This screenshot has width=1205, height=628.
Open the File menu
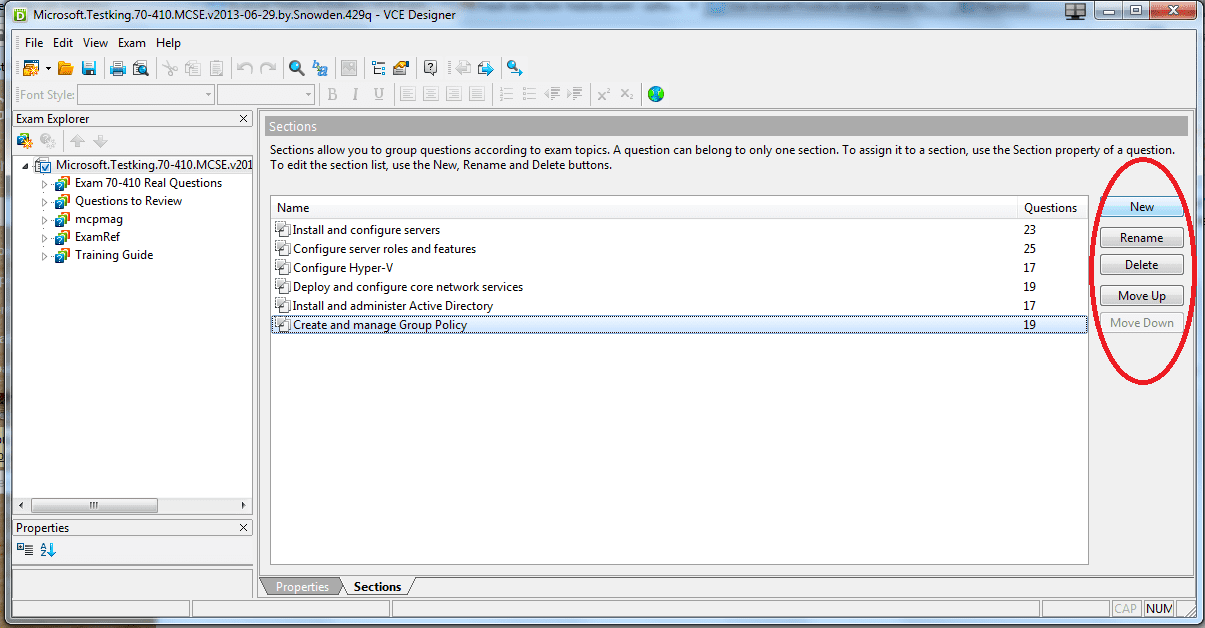coord(34,43)
